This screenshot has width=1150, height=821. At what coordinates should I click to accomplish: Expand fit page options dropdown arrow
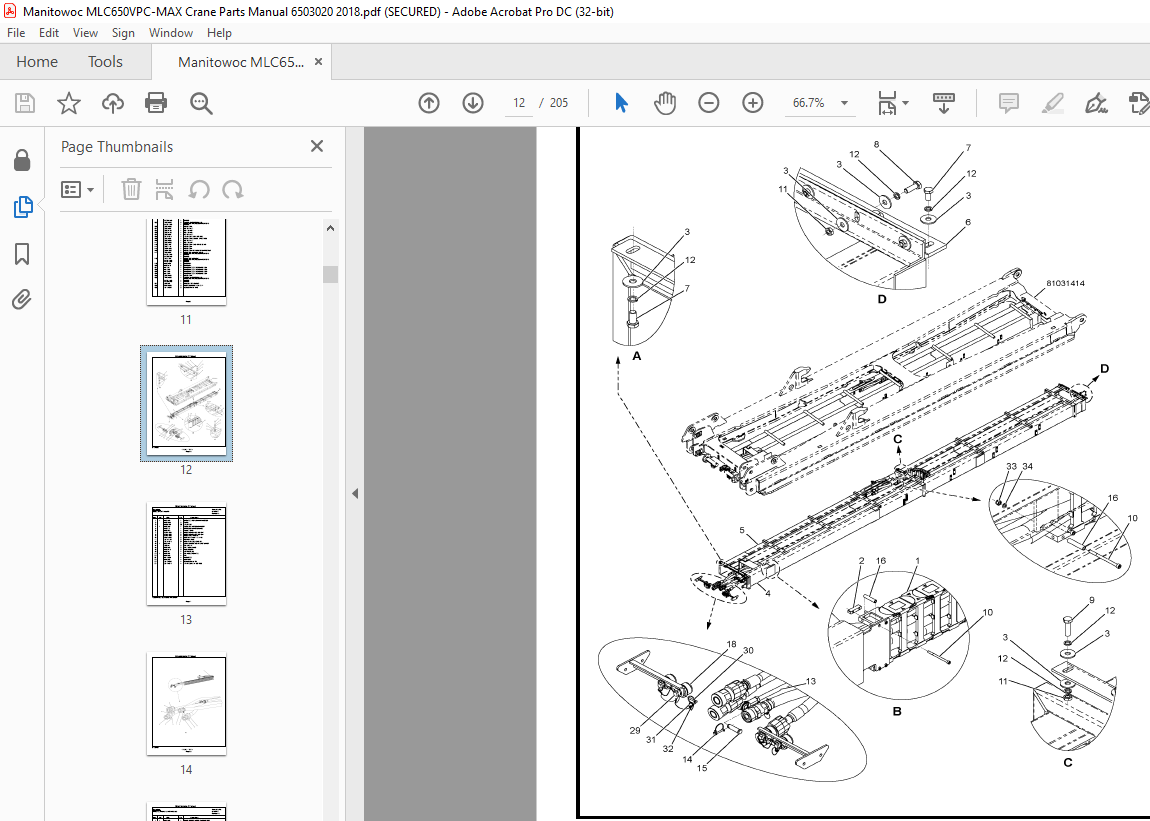pyautogui.click(x=906, y=103)
